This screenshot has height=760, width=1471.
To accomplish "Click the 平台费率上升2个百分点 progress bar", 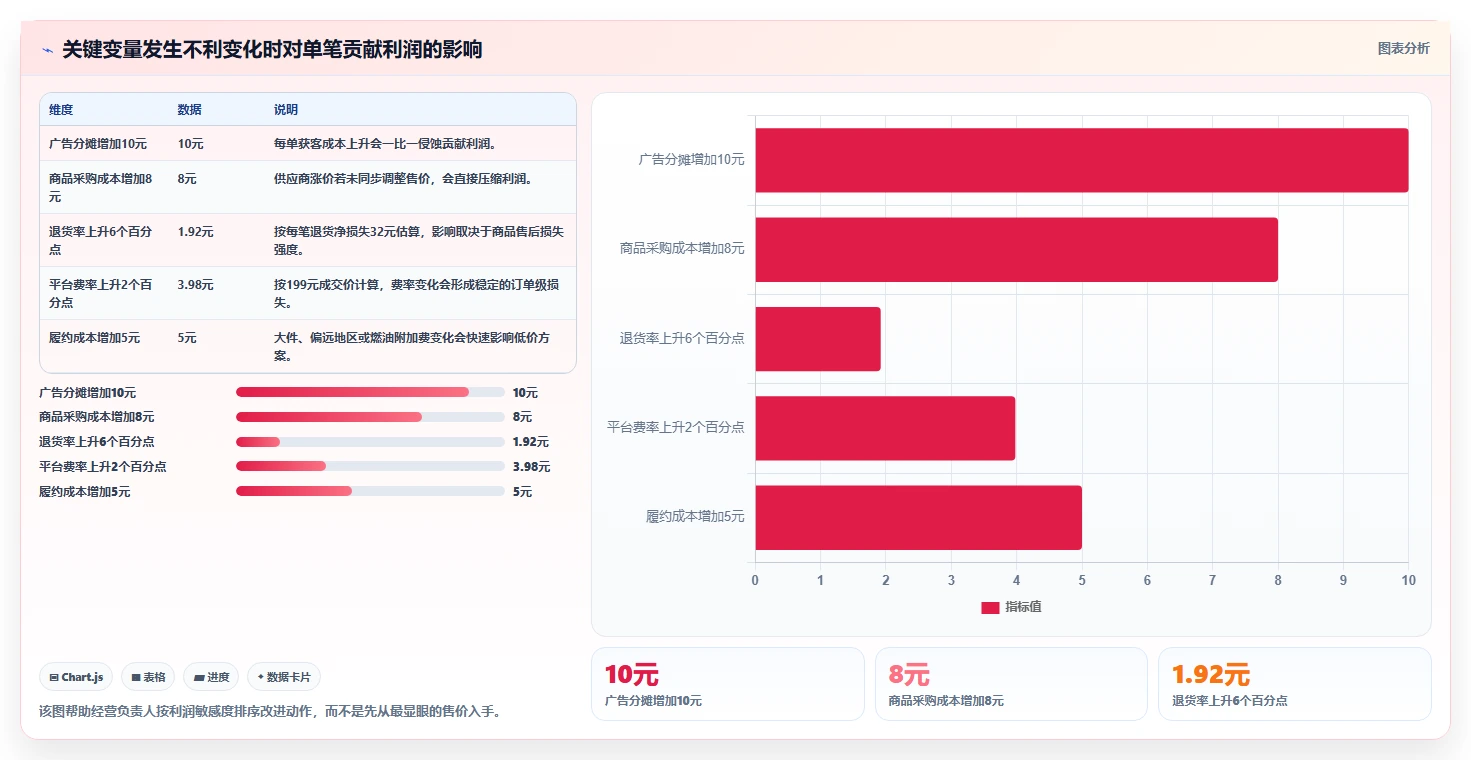I will point(370,466).
